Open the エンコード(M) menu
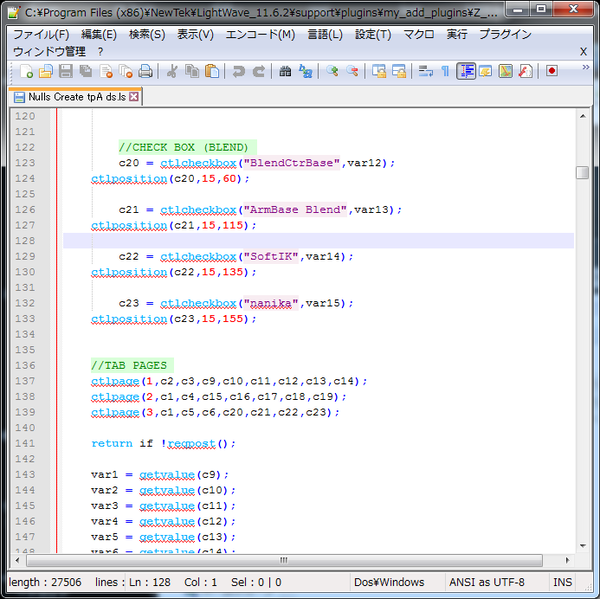Viewport: 600px width, 599px height. 260,34
